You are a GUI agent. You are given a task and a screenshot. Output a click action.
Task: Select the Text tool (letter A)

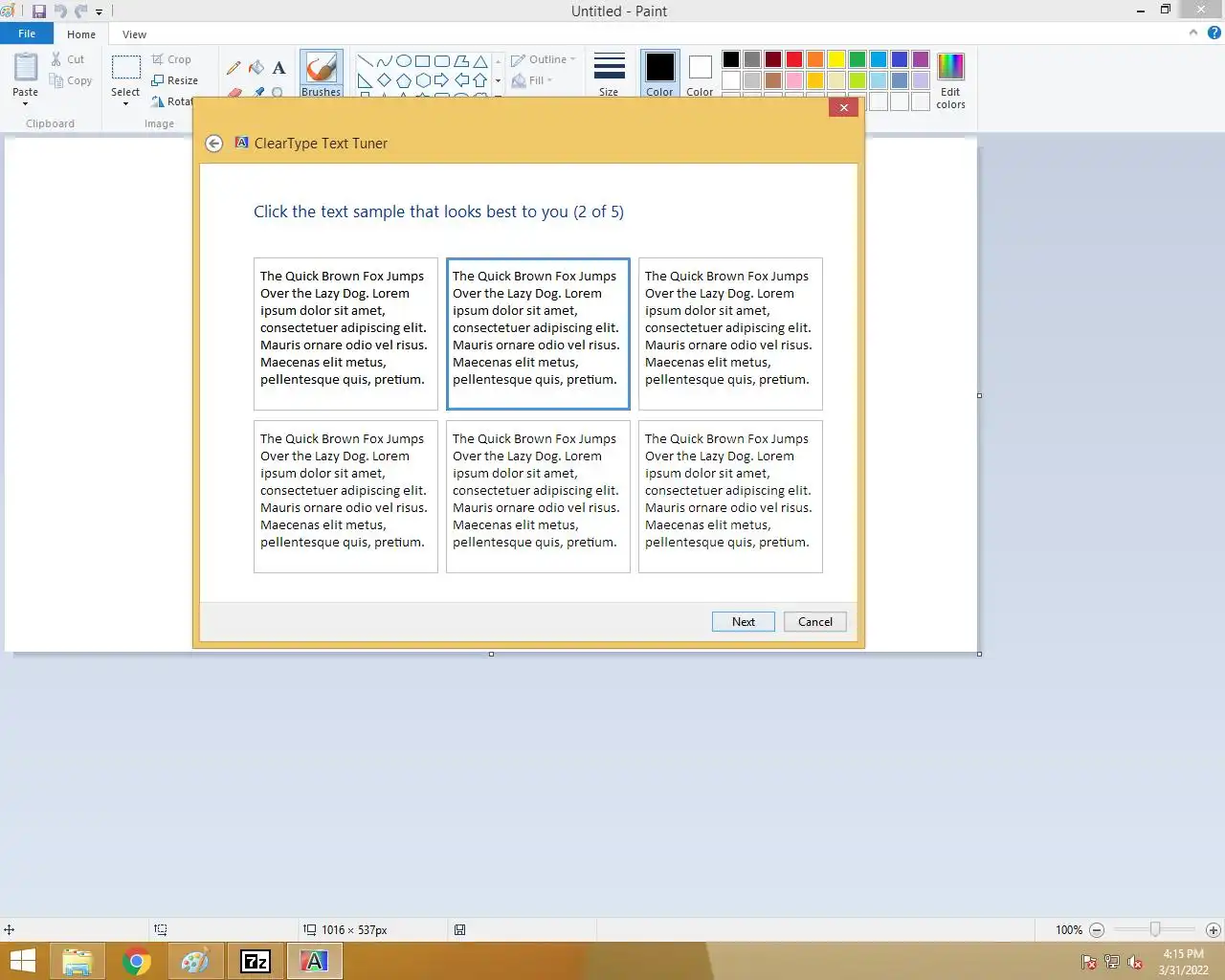pyautogui.click(x=278, y=68)
